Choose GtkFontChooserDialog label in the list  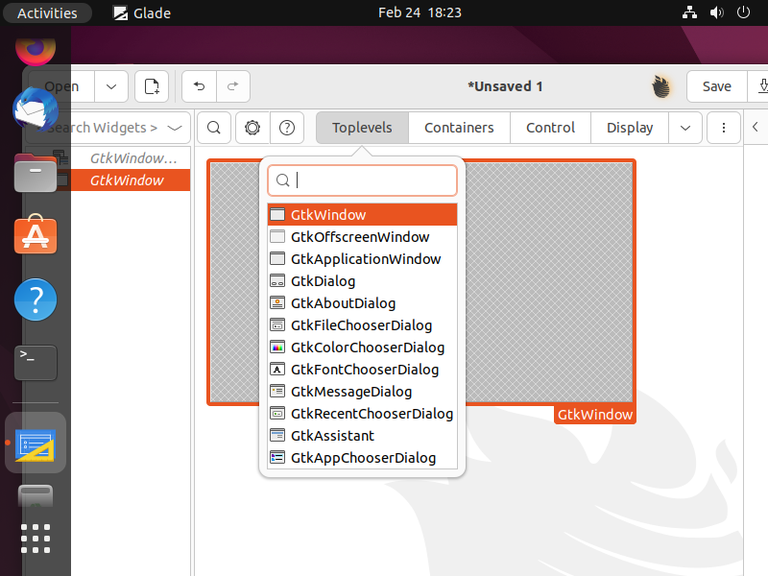(365, 369)
